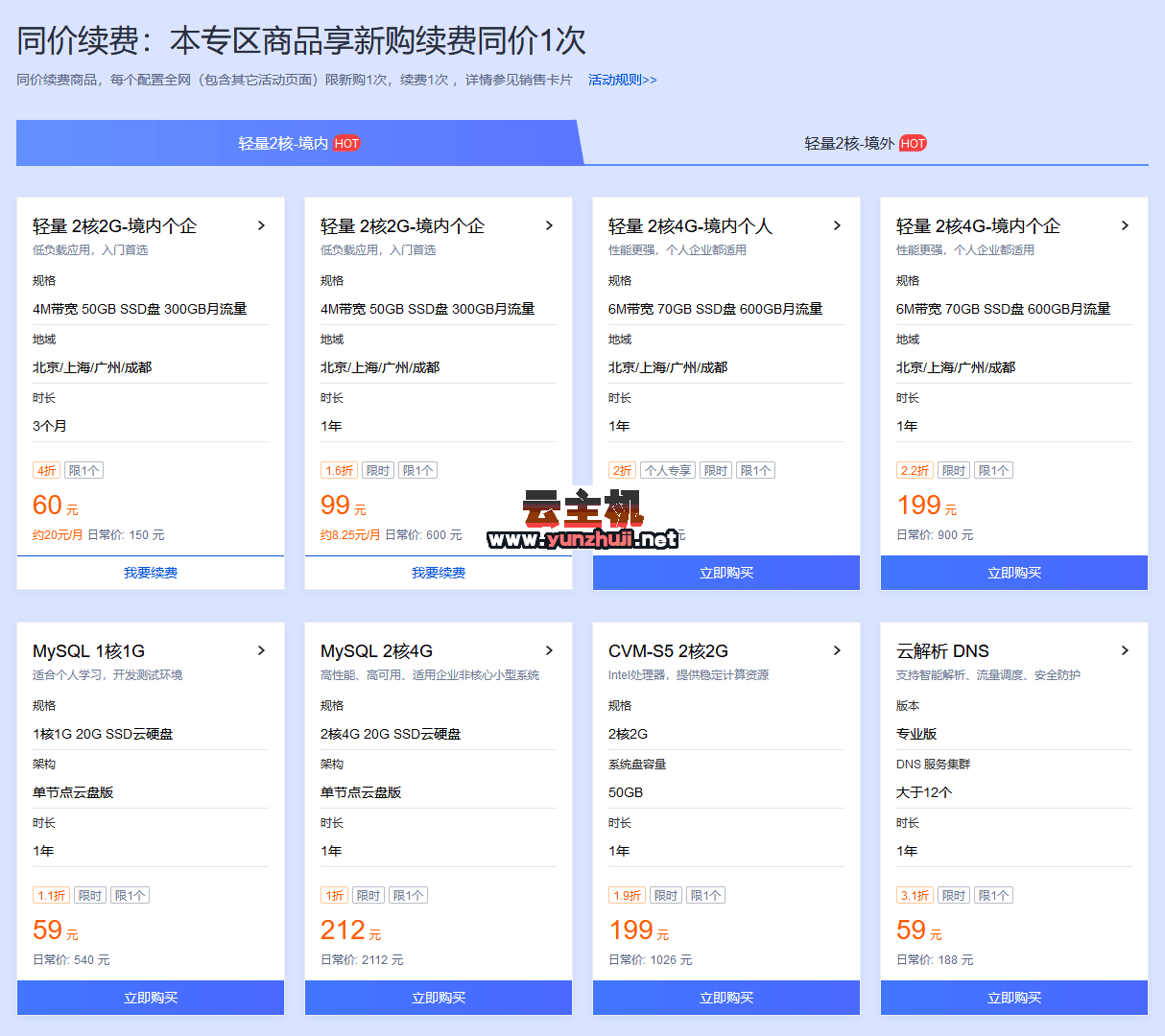Expand MySQL 1核1G card arrow
This screenshot has width=1165, height=1036.
261,650
